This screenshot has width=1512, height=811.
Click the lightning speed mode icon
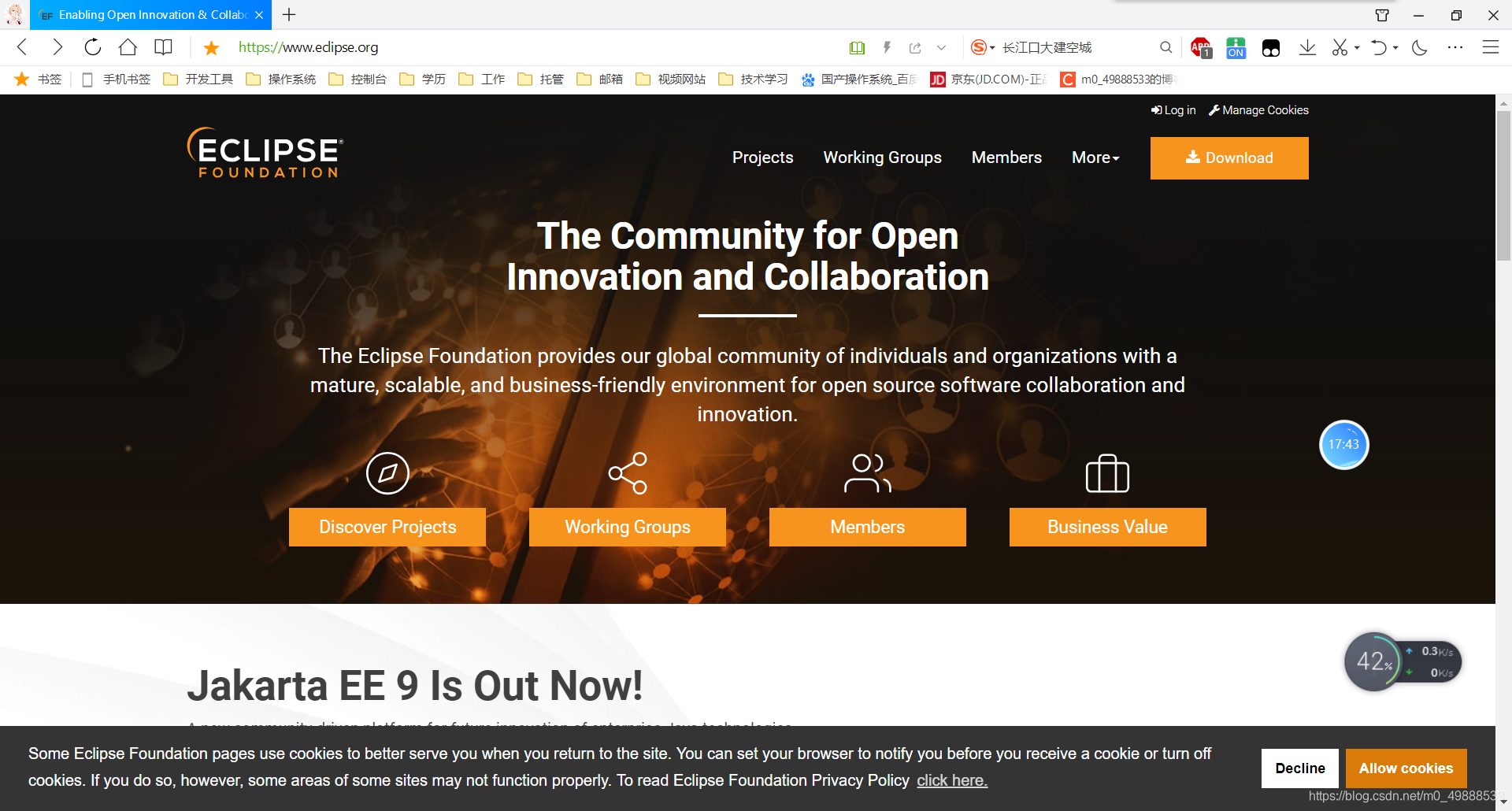pyautogui.click(x=887, y=48)
